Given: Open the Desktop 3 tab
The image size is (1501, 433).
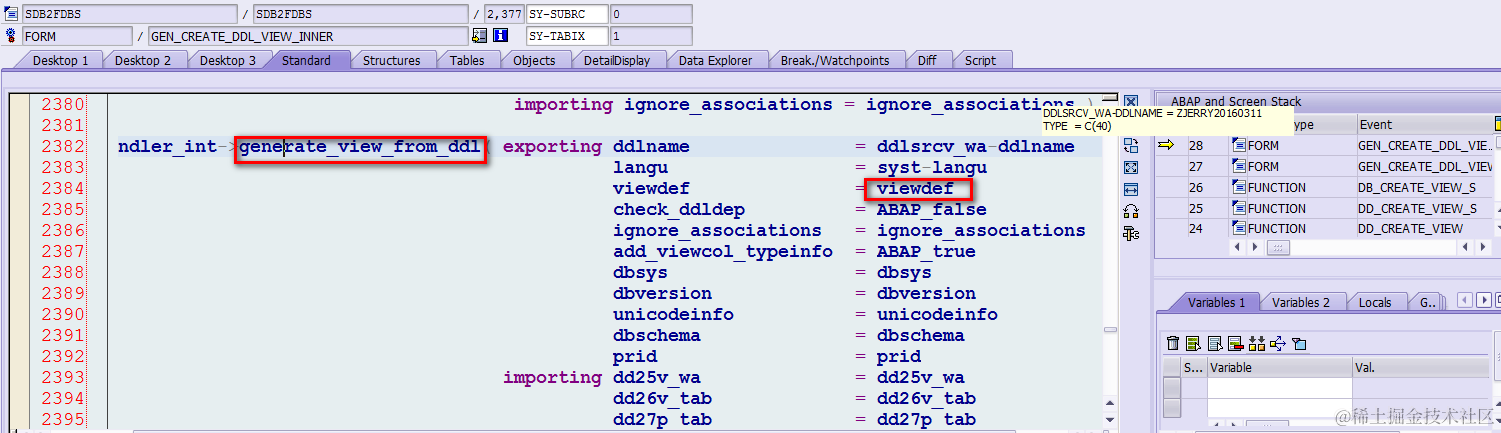Looking at the screenshot, I should tap(227, 60).
